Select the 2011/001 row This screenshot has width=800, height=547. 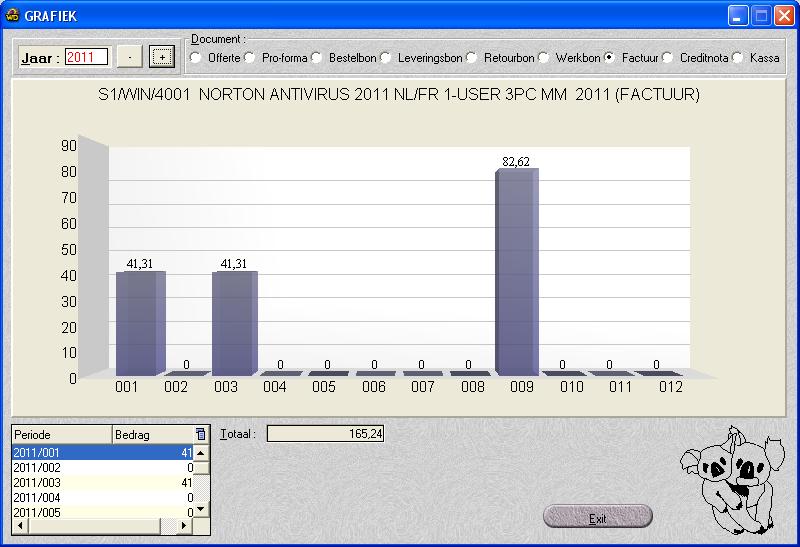pos(103,453)
